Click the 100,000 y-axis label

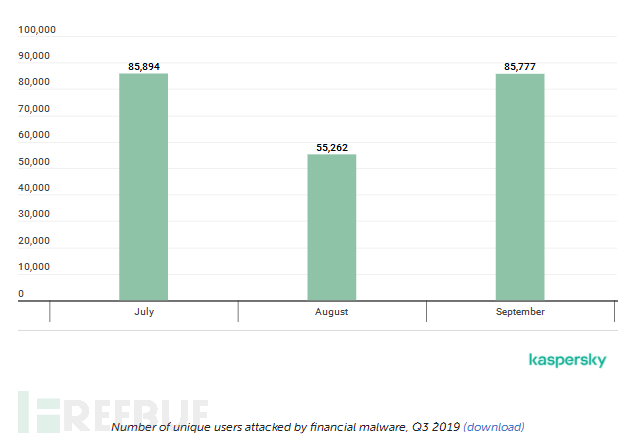click(37, 30)
